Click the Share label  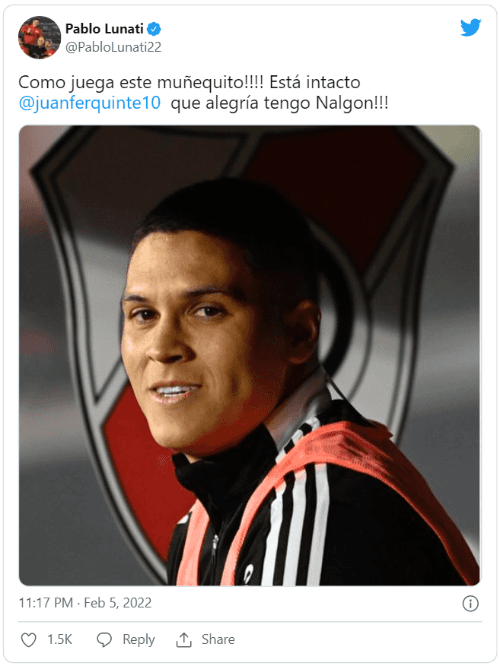pos(218,639)
